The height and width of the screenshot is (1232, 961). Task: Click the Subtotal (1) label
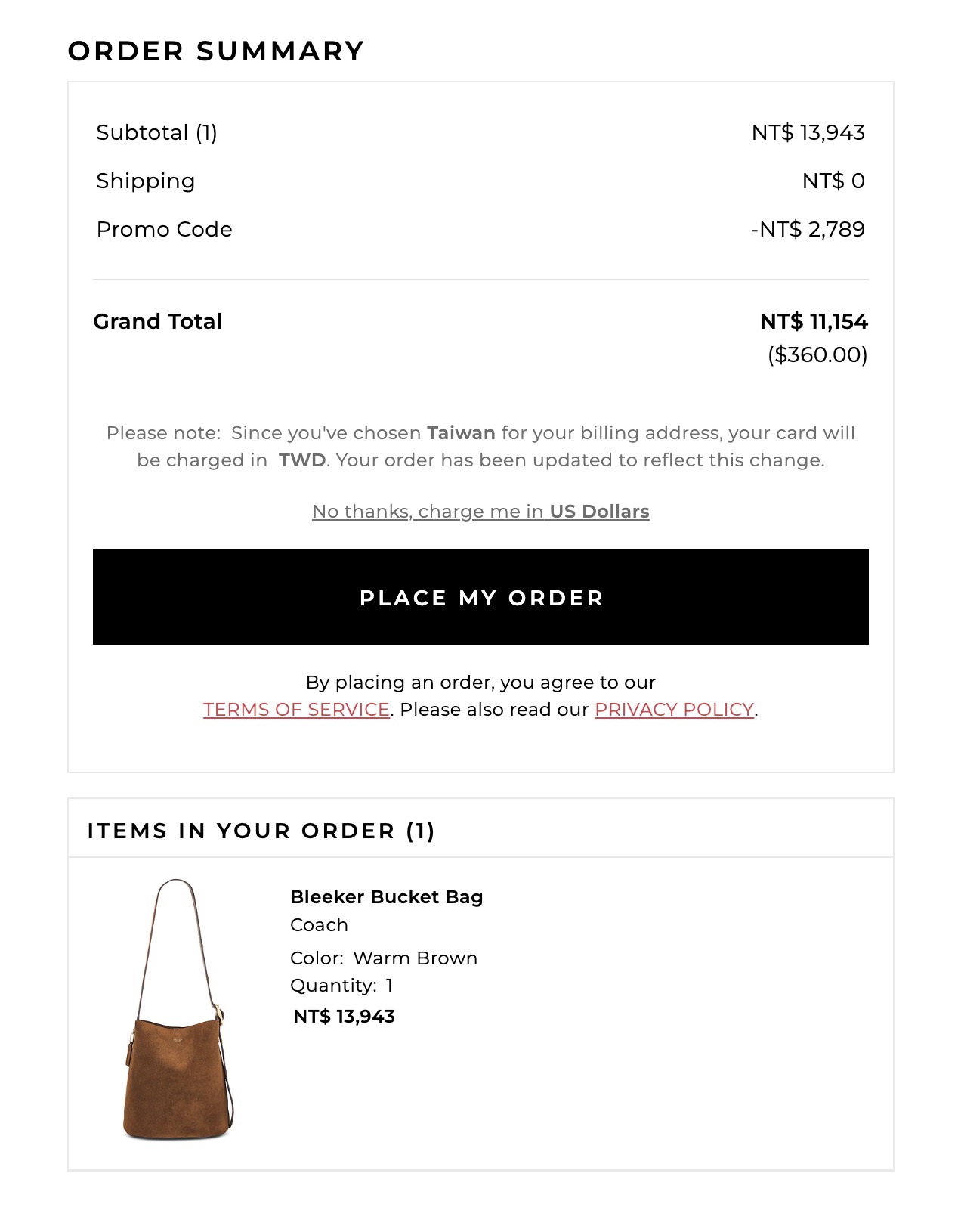point(156,132)
